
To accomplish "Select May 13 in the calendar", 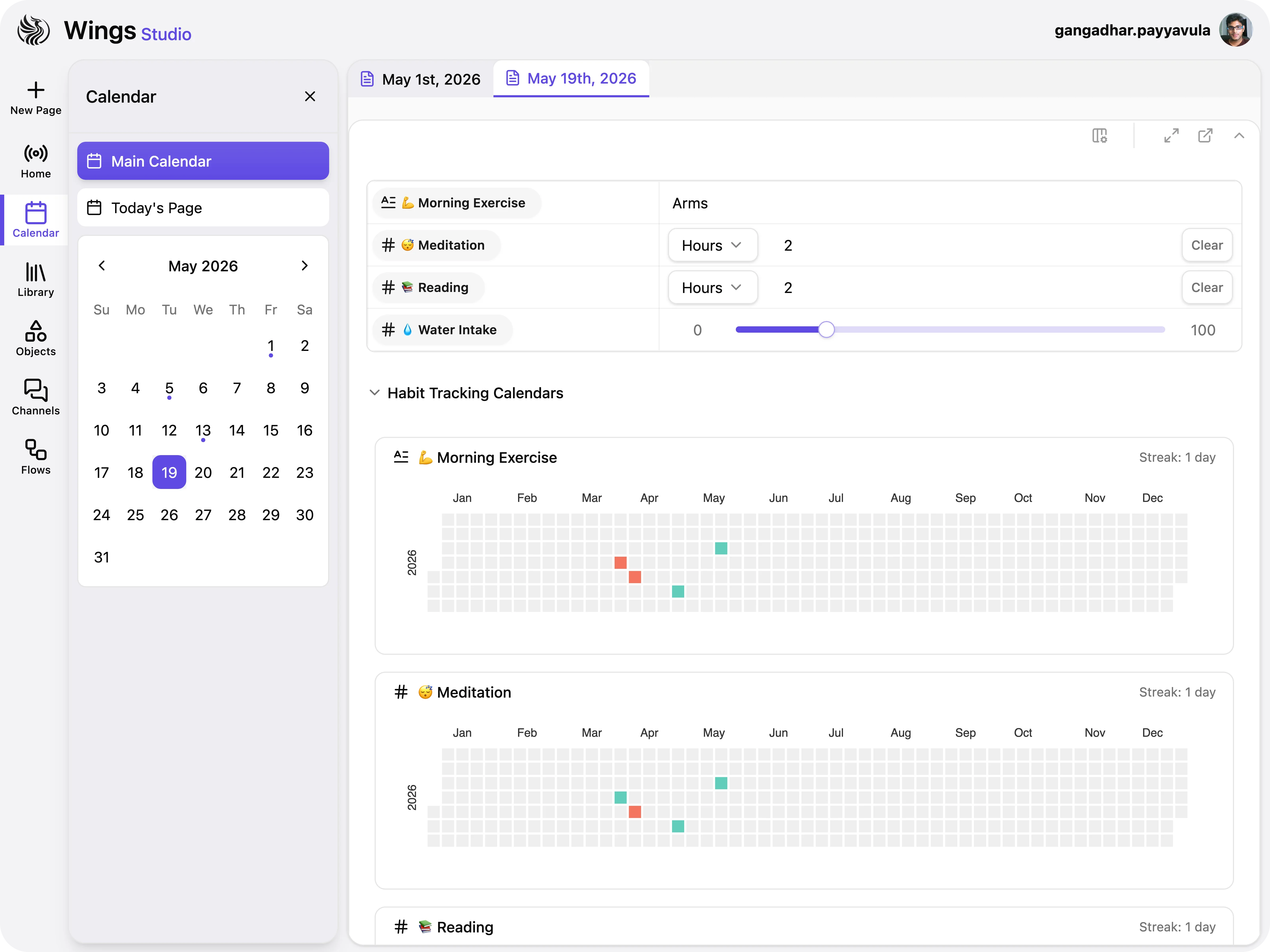I will 203,430.
